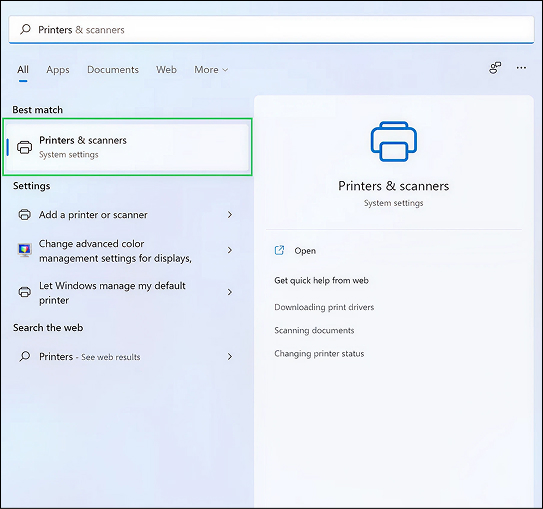Screen dimensions: 543x509
Task: Click the search text field
Action: click(x=272, y=29)
